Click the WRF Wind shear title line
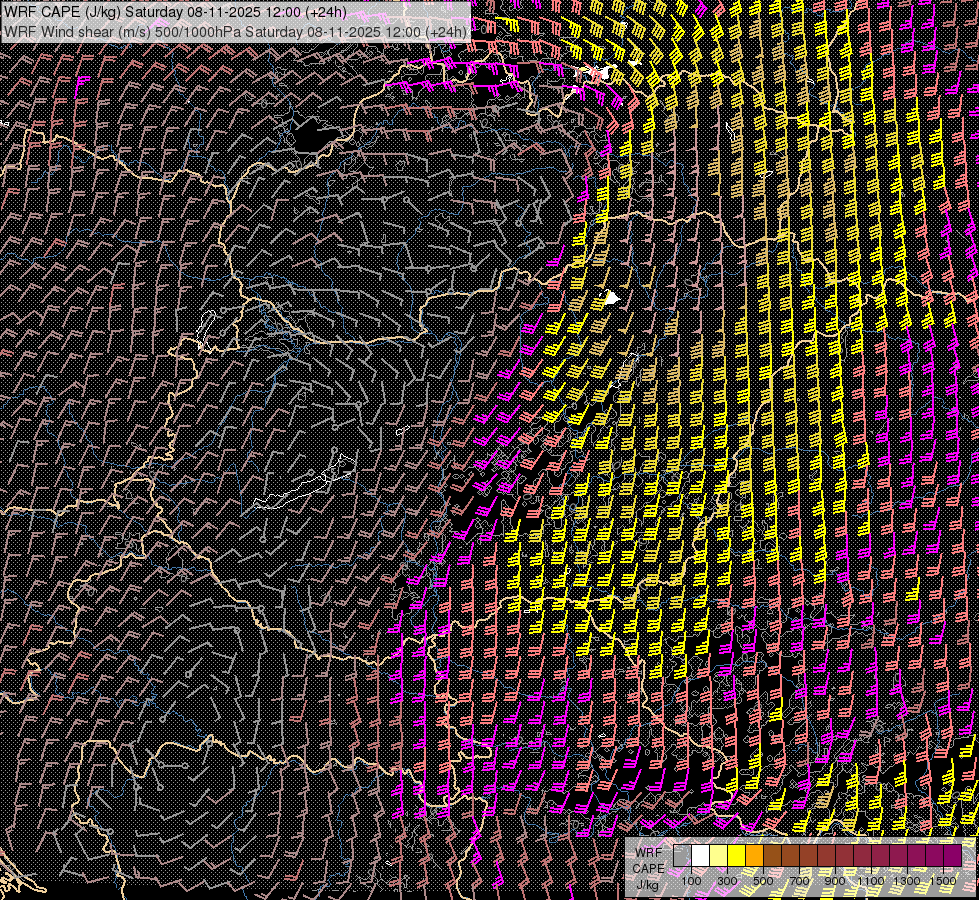979x900 pixels. [235, 31]
